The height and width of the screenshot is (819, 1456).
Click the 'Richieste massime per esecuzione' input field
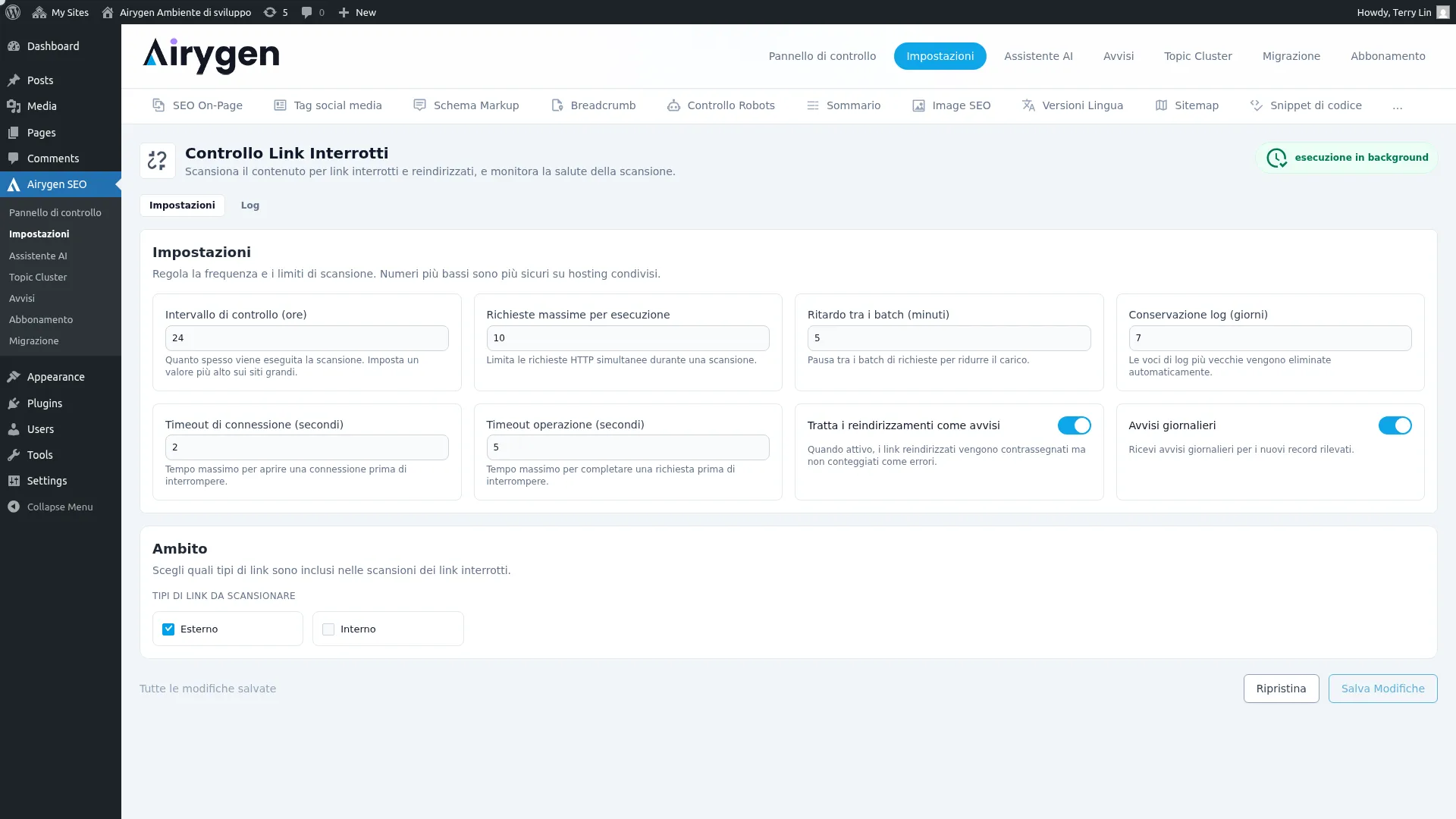pyautogui.click(x=628, y=338)
